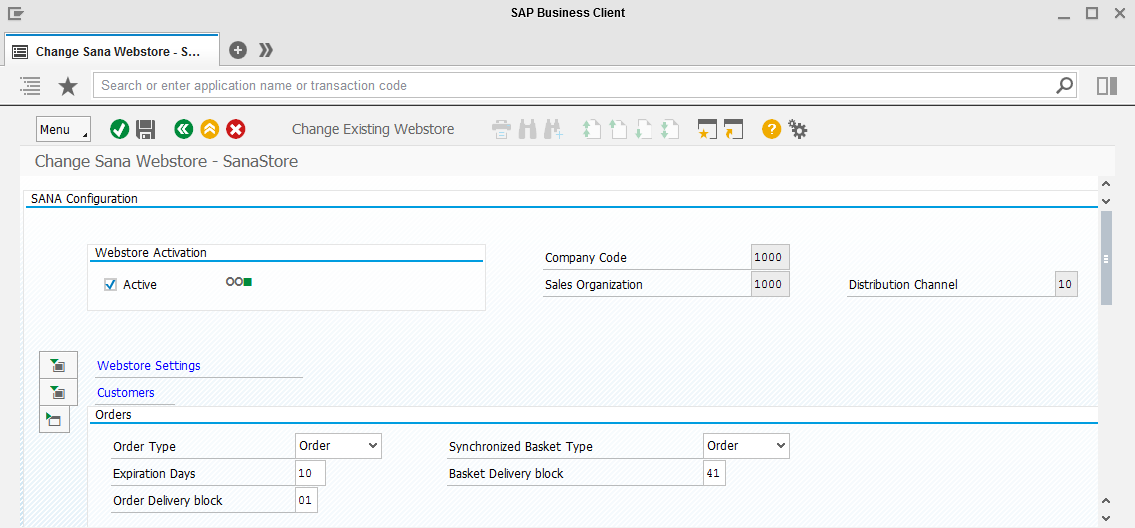Viewport: 1135px width, 528px height.
Task: Open the Order Type dropdown
Action: coord(338,446)
